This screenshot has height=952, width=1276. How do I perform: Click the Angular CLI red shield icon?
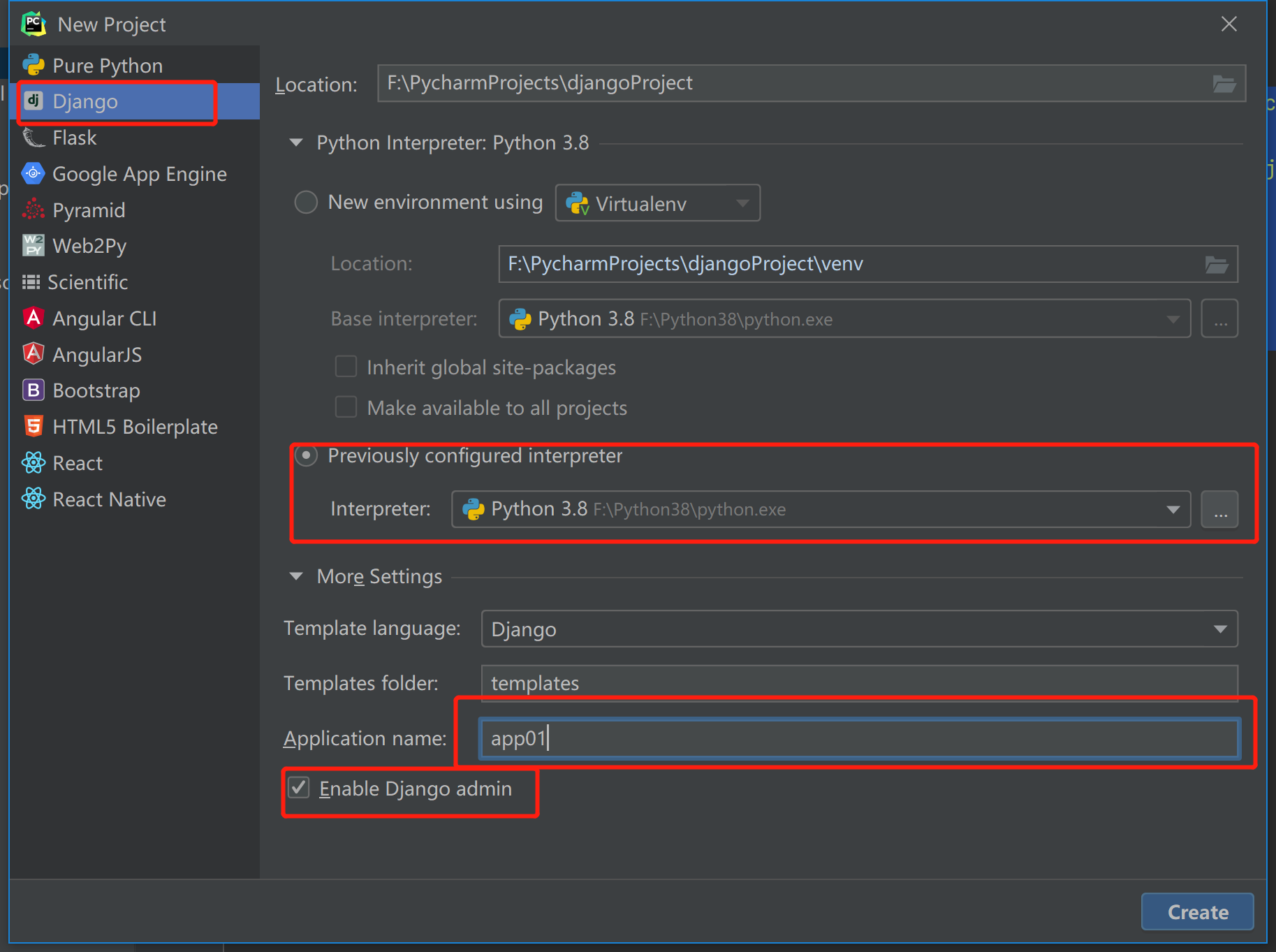33,318
